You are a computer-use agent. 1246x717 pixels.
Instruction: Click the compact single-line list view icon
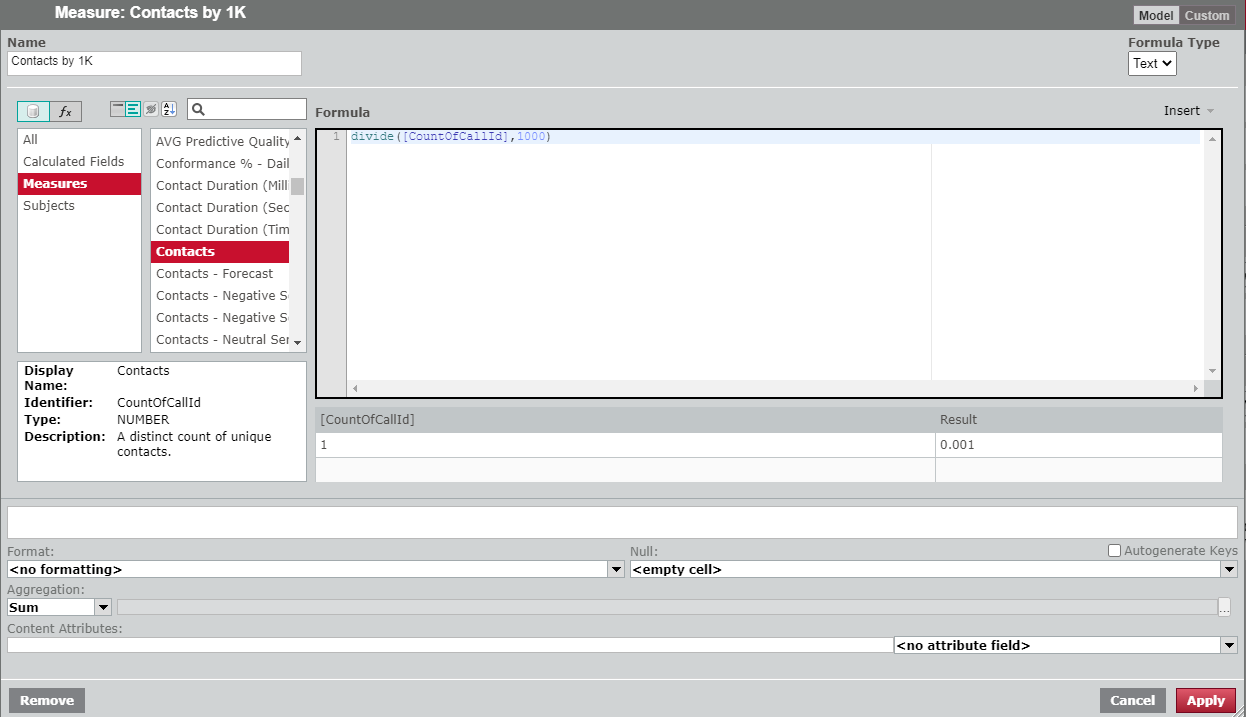118,109
